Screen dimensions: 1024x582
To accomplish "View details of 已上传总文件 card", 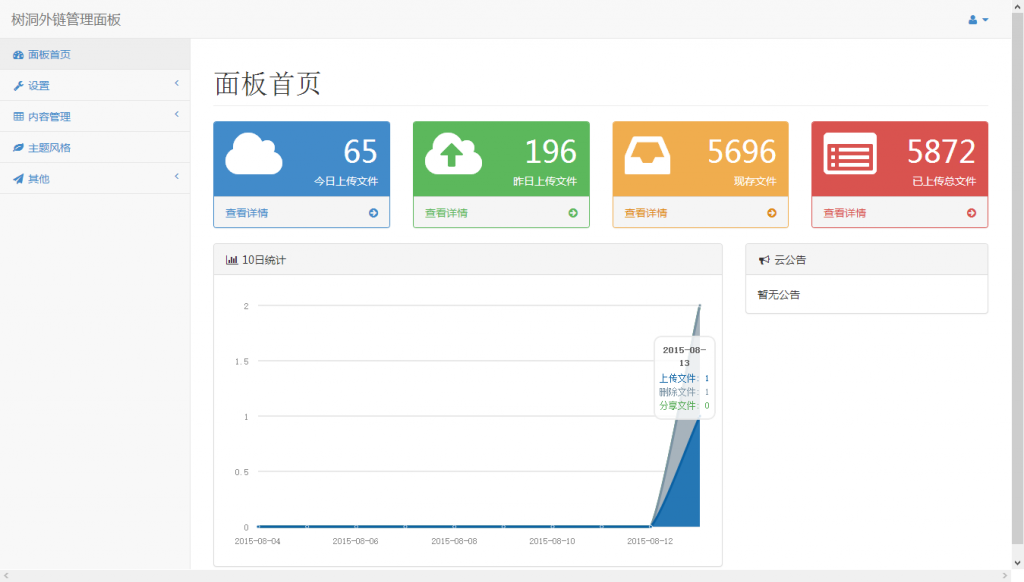I will point(899,213).
